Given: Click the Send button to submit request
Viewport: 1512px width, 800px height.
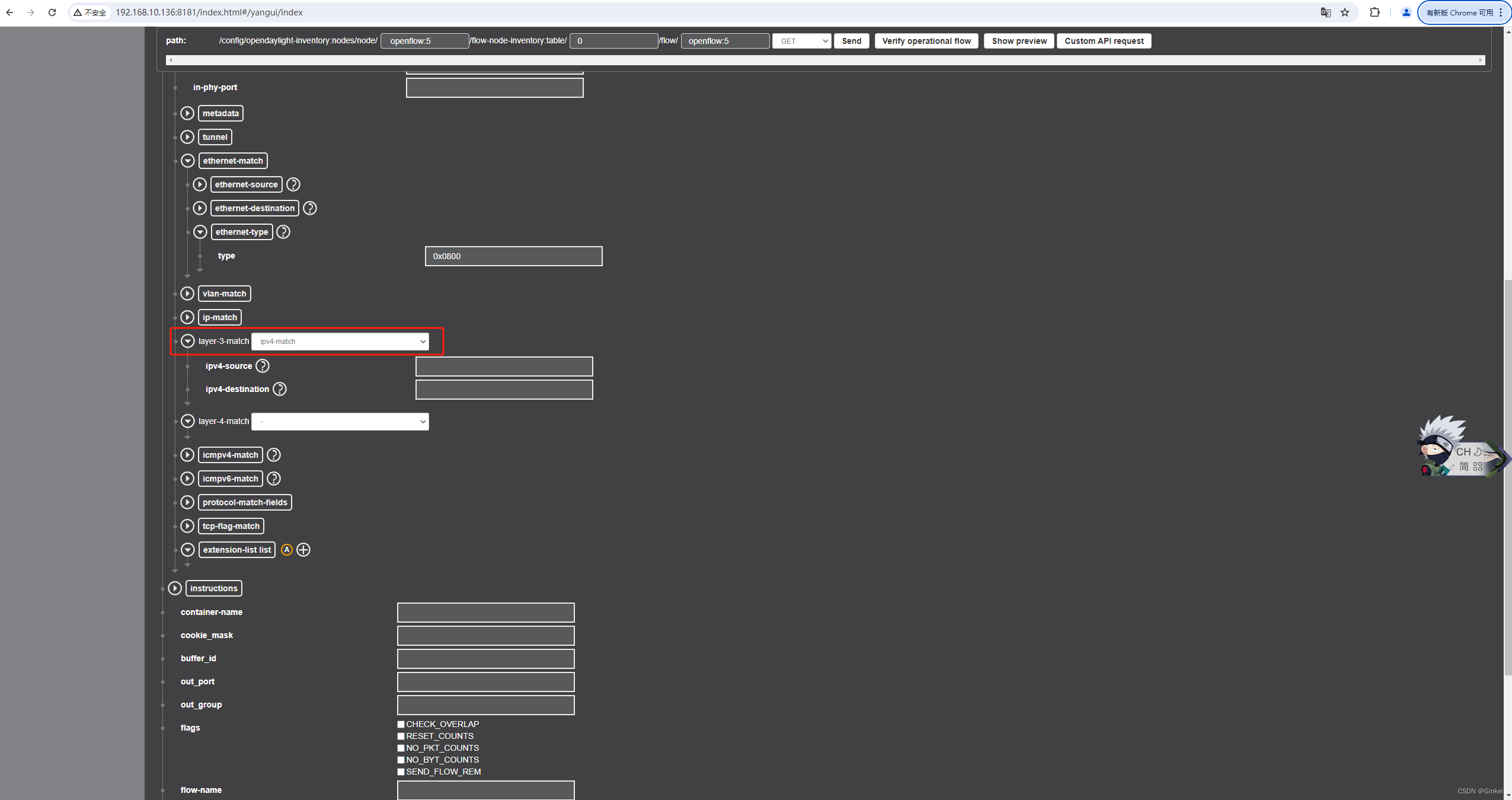Looking at the screenshot, I should (852, 41).
